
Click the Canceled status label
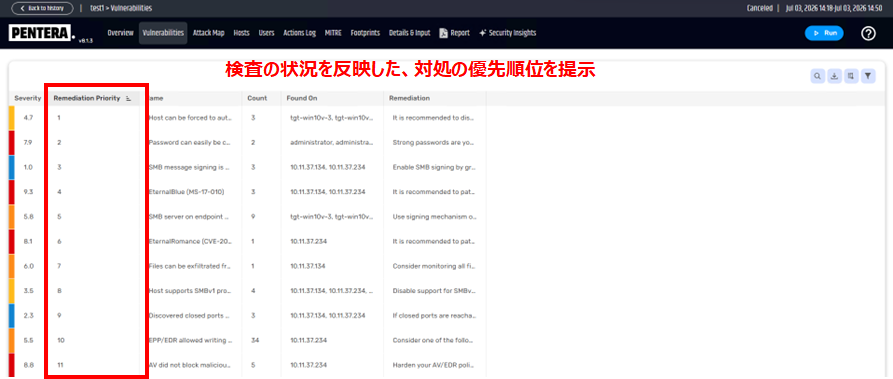click(x=760, y=9)
